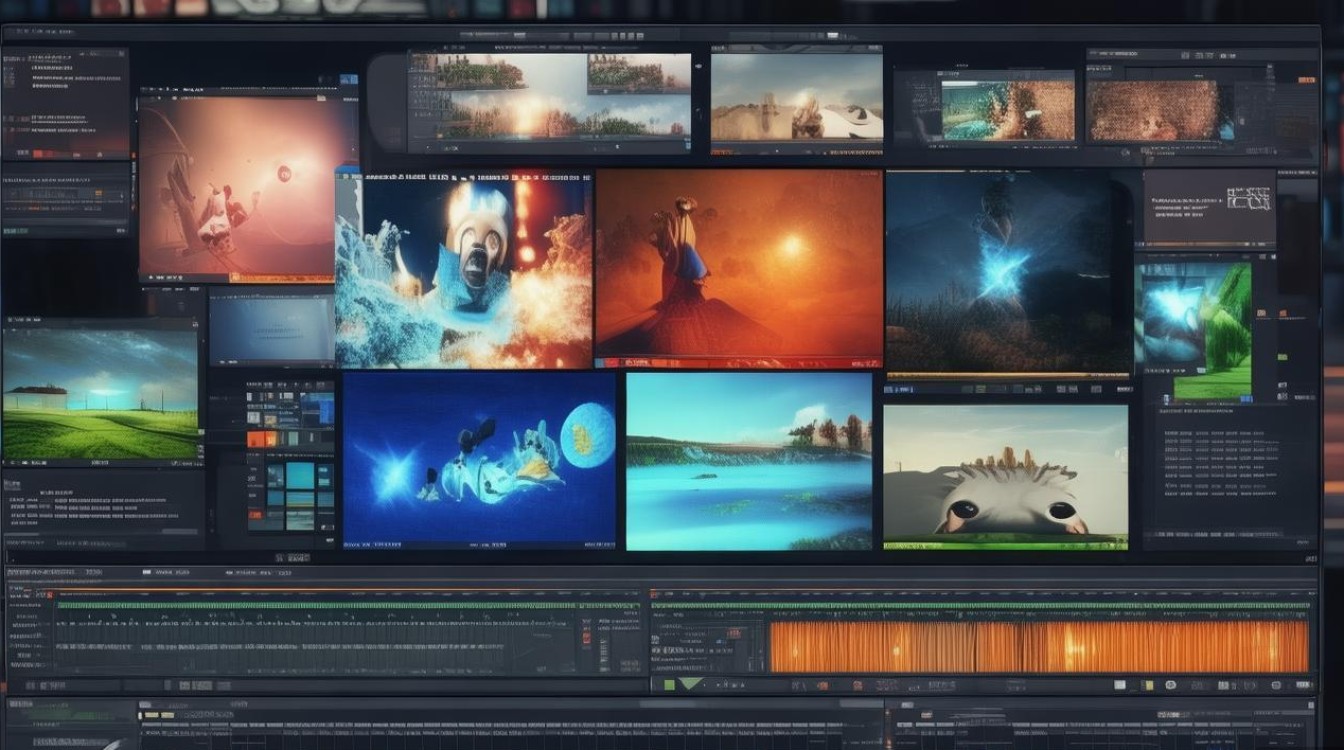Click the rightmost icon in the waveform toolbar
1344x750 pixels.
pyautogui.click(x=1303, y=686)
